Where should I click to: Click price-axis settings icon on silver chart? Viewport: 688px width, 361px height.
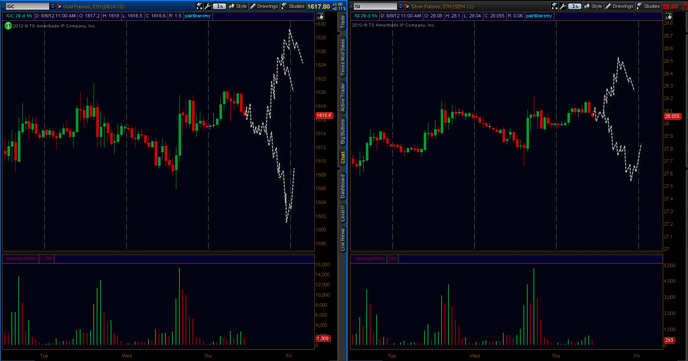(x=668, y=16)
